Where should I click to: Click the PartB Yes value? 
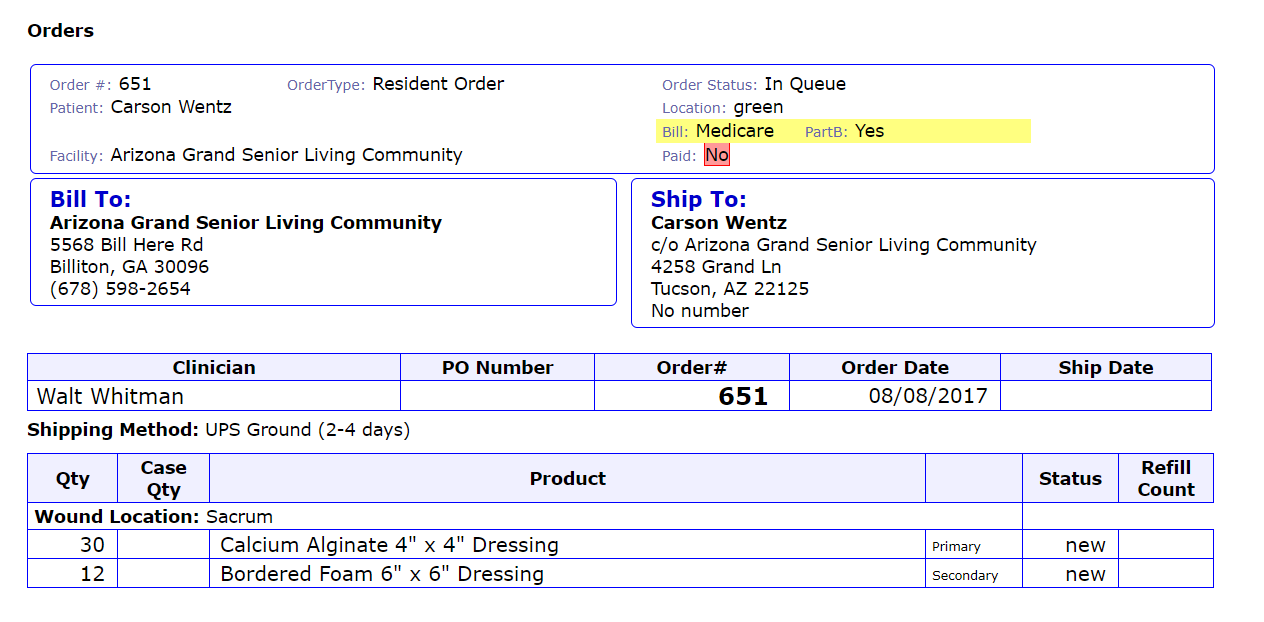pyautogui.click(x=869, y=131)
